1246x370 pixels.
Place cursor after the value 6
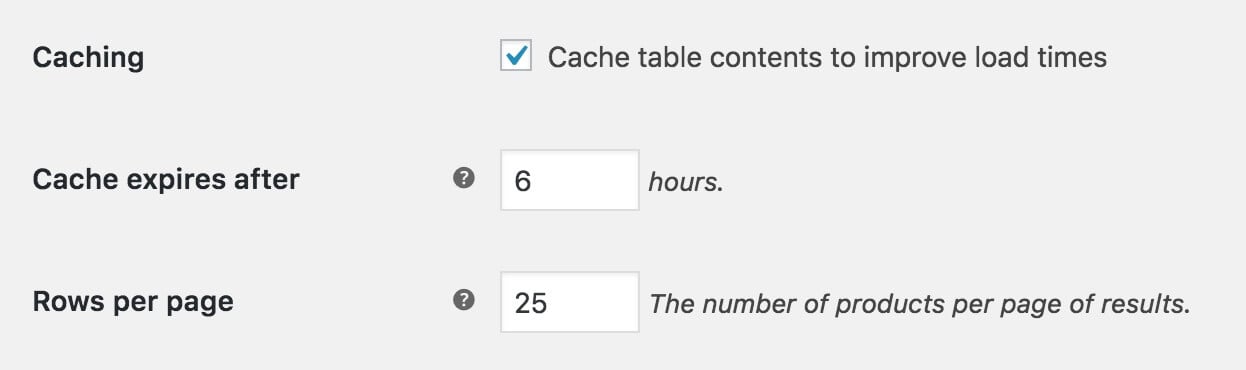coord(531,181)
